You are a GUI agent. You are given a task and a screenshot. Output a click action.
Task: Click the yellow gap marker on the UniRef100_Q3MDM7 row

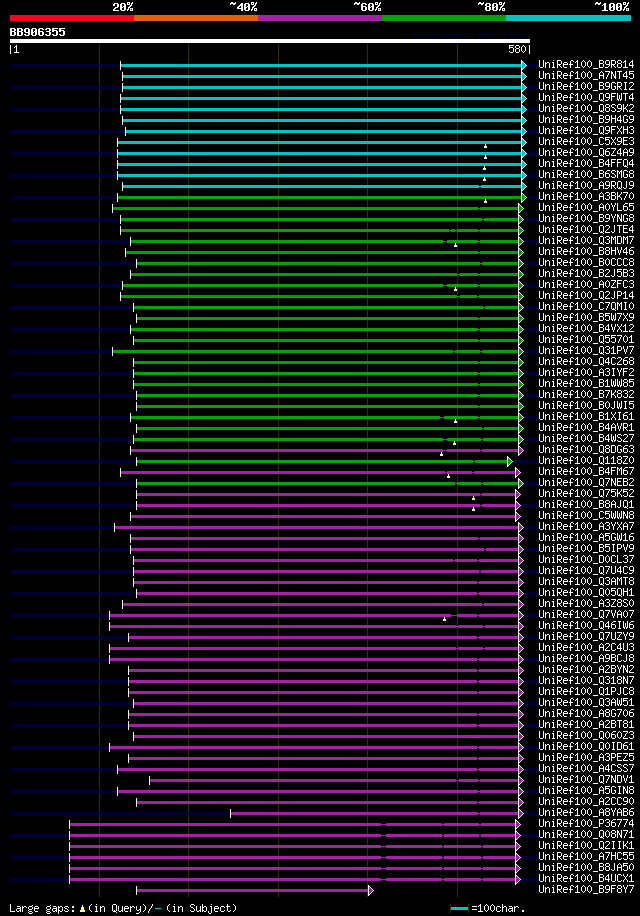tap(455, 245)
